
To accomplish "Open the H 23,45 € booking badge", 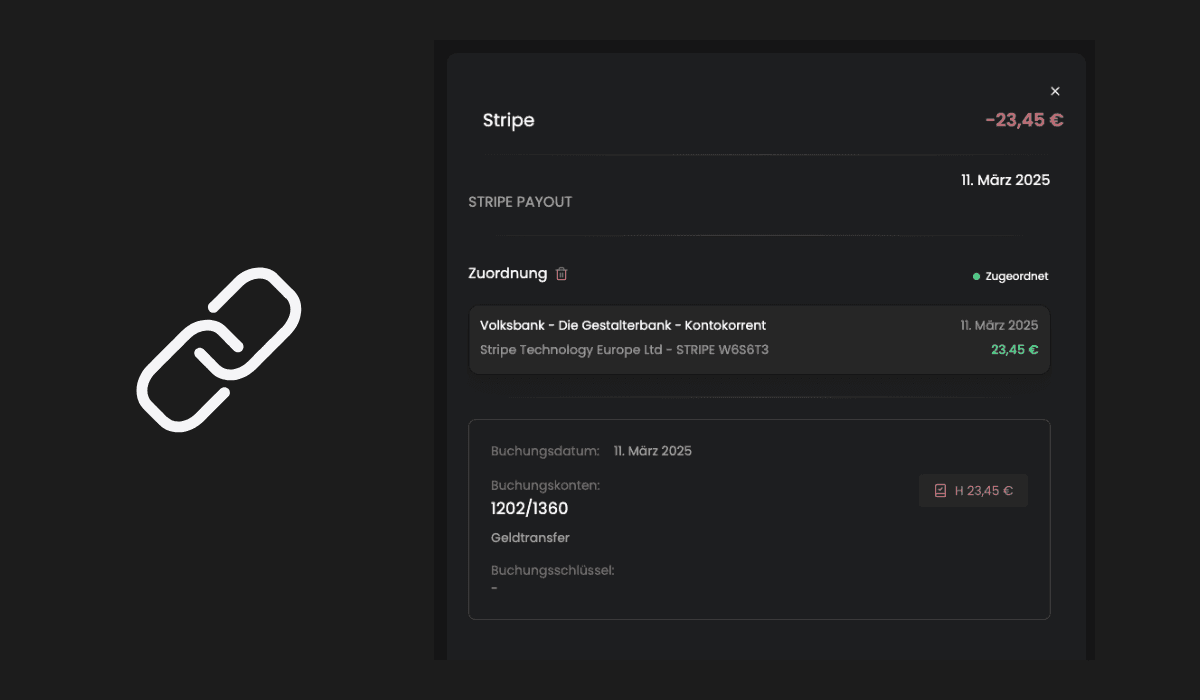I will point(973,490).
